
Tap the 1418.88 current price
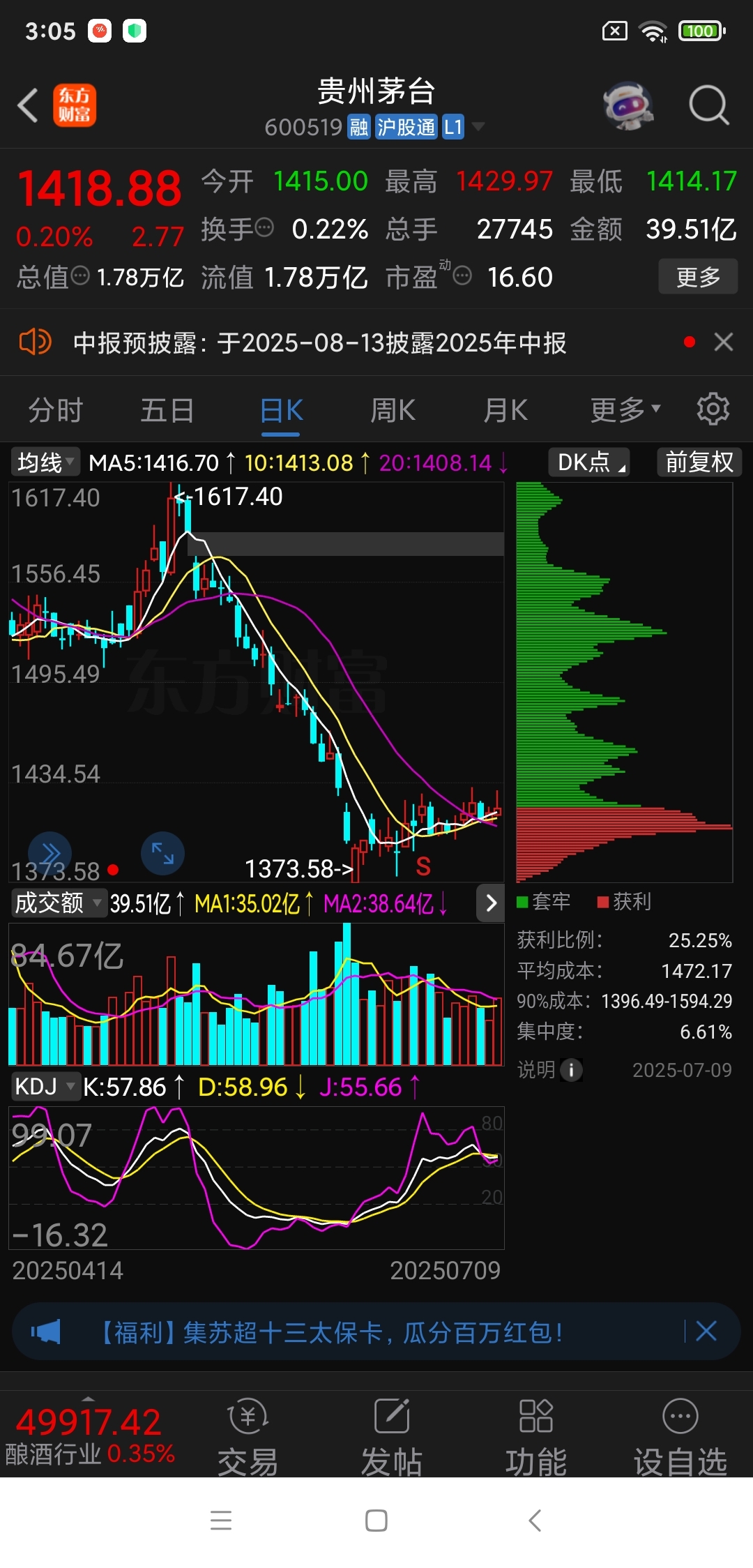tap(99, 188)
